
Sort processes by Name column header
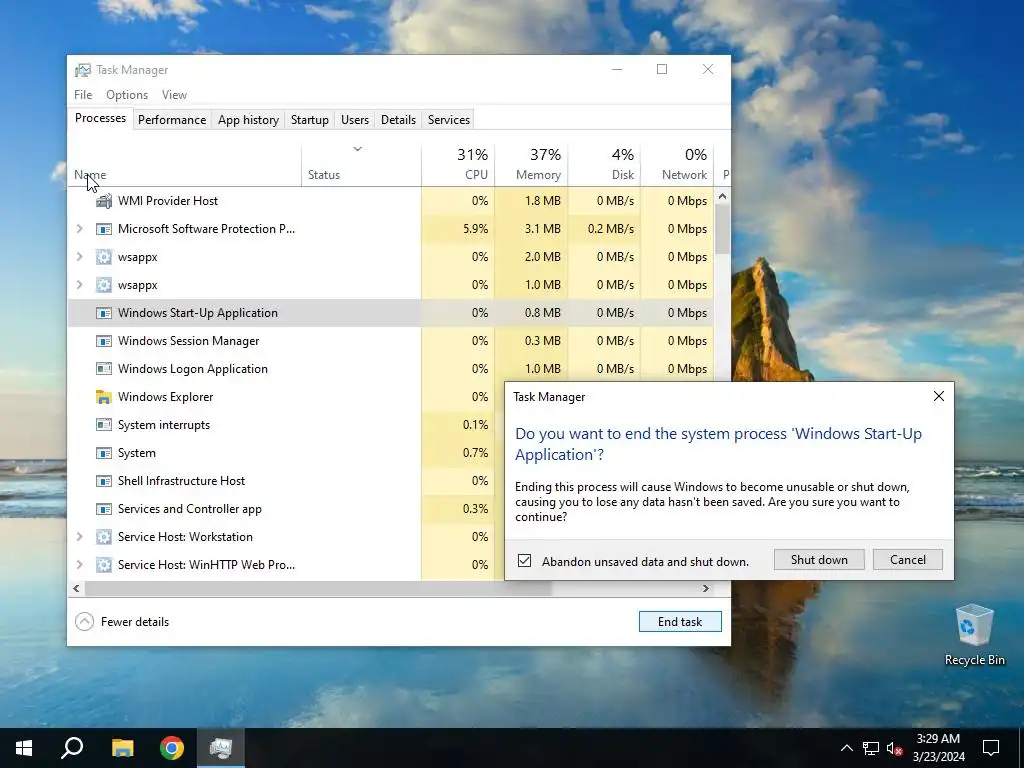pos(184,164)
